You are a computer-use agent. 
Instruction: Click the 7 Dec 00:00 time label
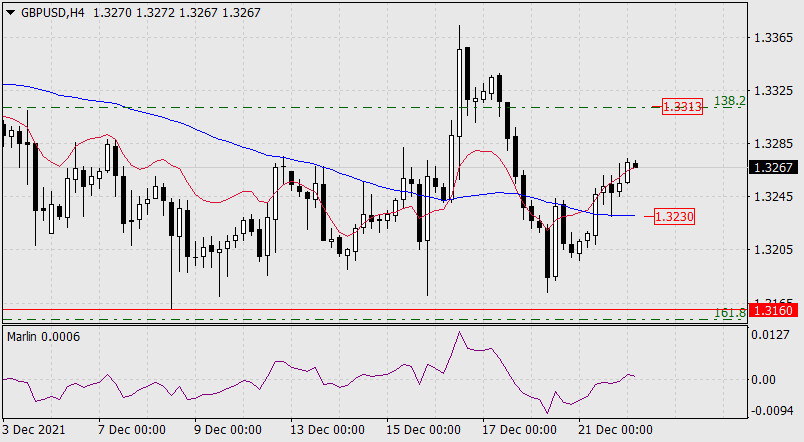click(x=132, y=429)
